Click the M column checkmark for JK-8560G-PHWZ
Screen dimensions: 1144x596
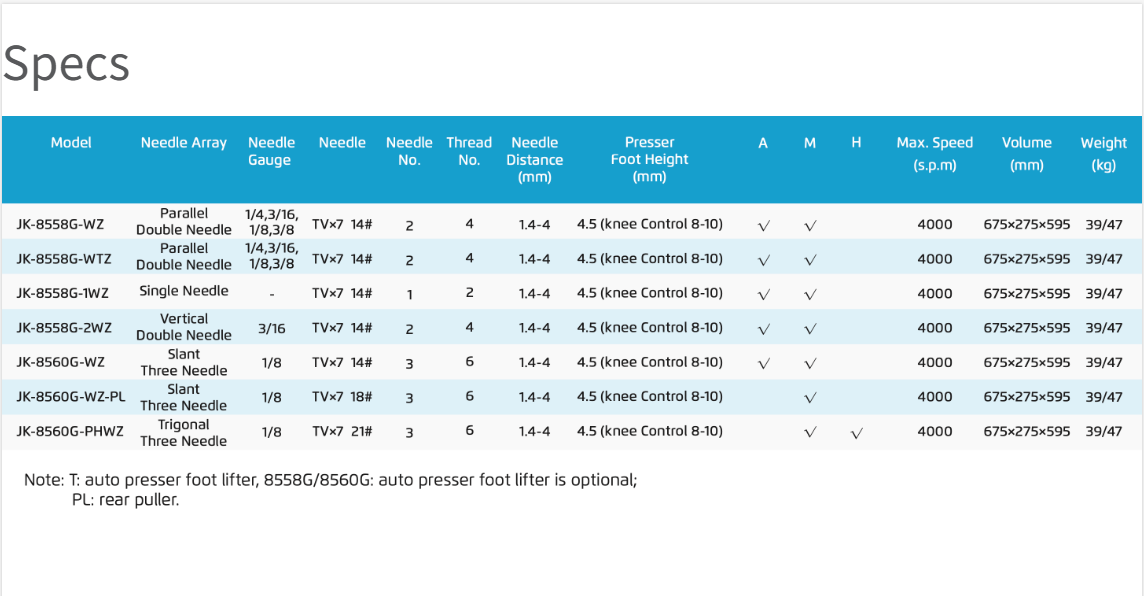(x=810, y=433)
